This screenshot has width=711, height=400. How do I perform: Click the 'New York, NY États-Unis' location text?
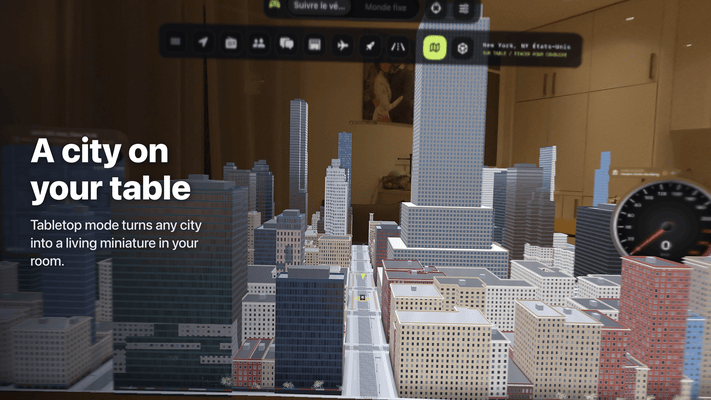point(526,46)
